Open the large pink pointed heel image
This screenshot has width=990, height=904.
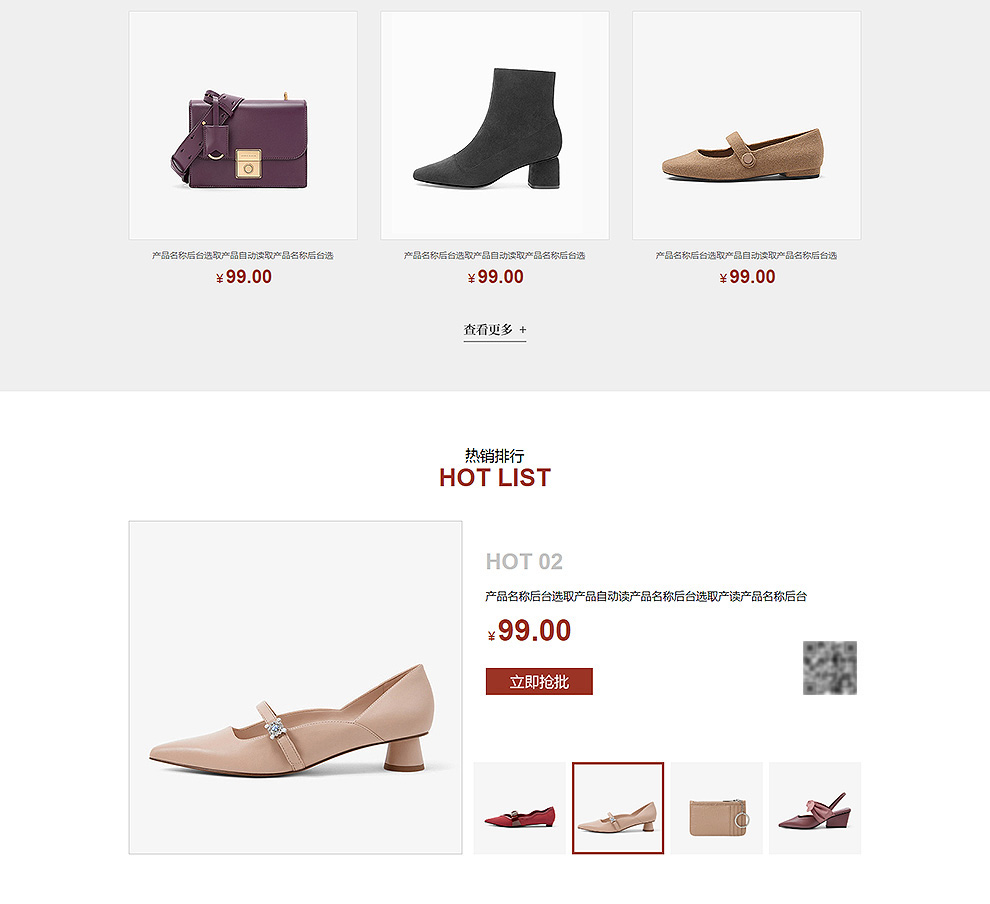(x=295, y=687)
